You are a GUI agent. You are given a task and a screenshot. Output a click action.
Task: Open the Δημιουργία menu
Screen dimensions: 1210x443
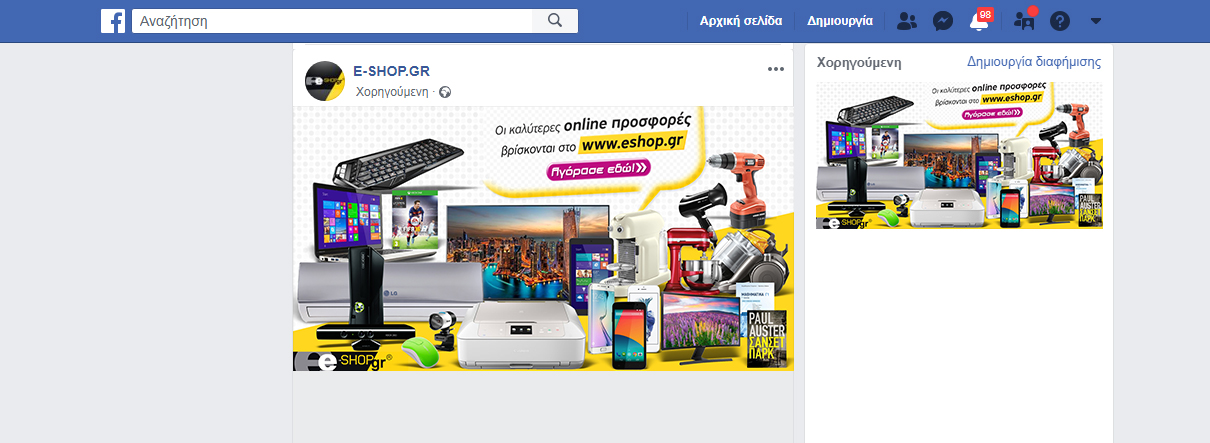(840, 21)
